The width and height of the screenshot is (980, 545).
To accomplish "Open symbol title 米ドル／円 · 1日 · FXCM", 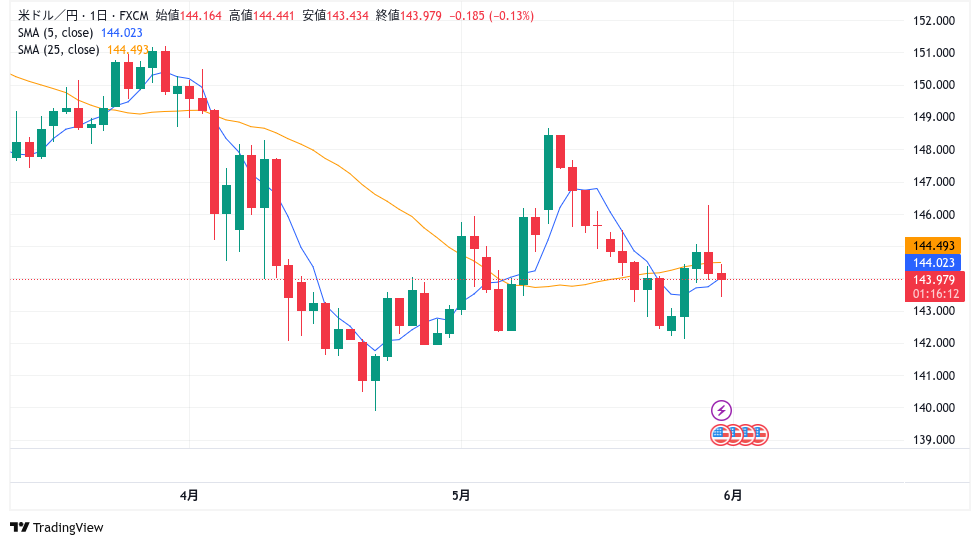I will tap(83, 16).
